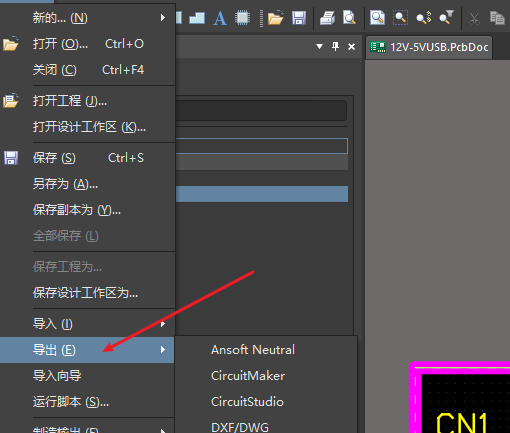Click the zoom selected area icon

(x=400, y=18)
